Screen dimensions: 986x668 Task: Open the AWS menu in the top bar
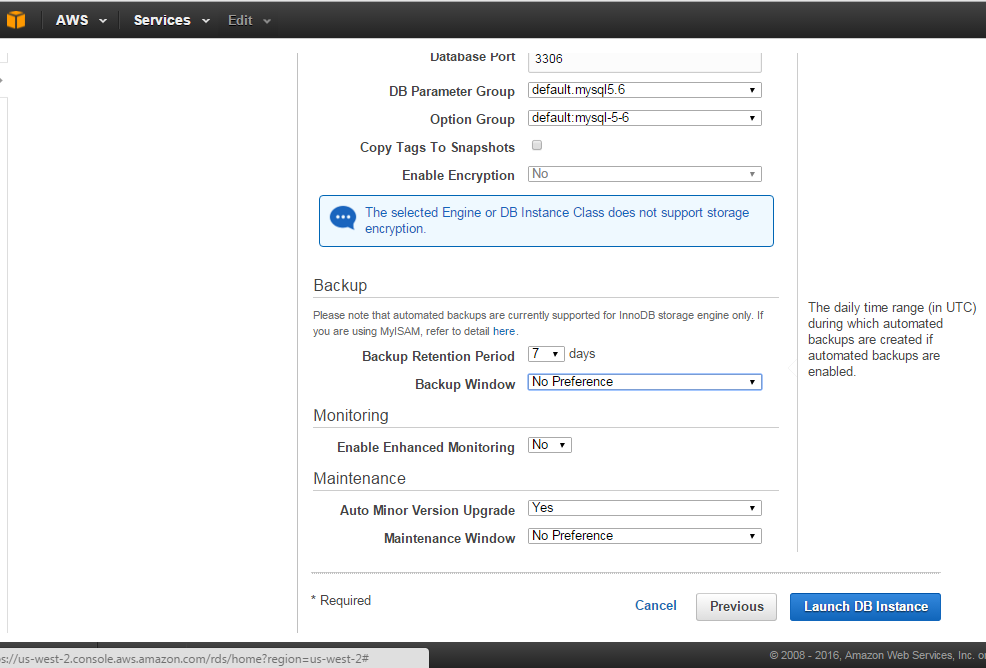point(81,20)
